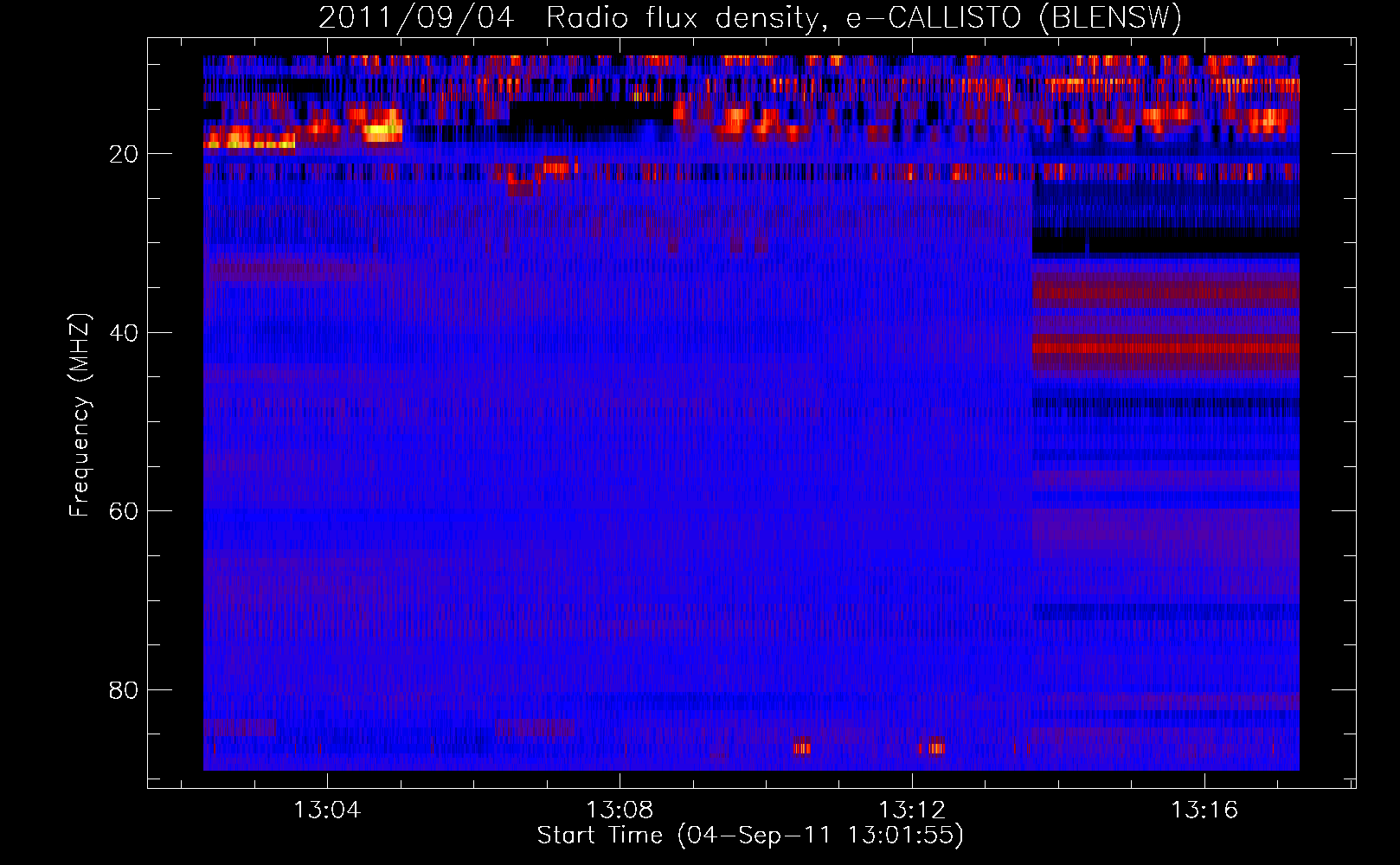Click the 80 frequency axis label
Viewport: 1400px width, 865px height.
124,690
